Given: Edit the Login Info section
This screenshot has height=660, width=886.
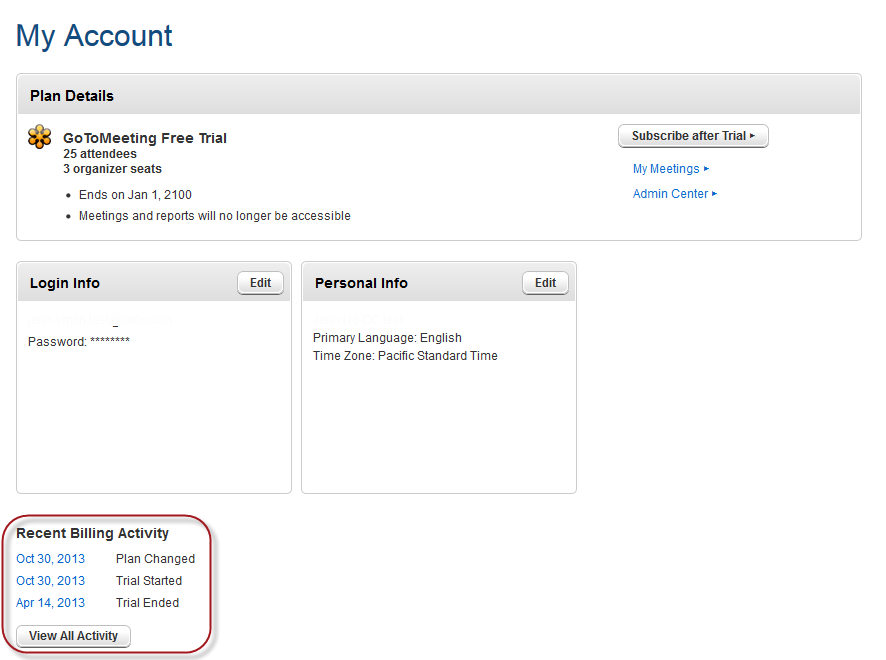Looking at the screenshot, I should click(x=260, y=283).
